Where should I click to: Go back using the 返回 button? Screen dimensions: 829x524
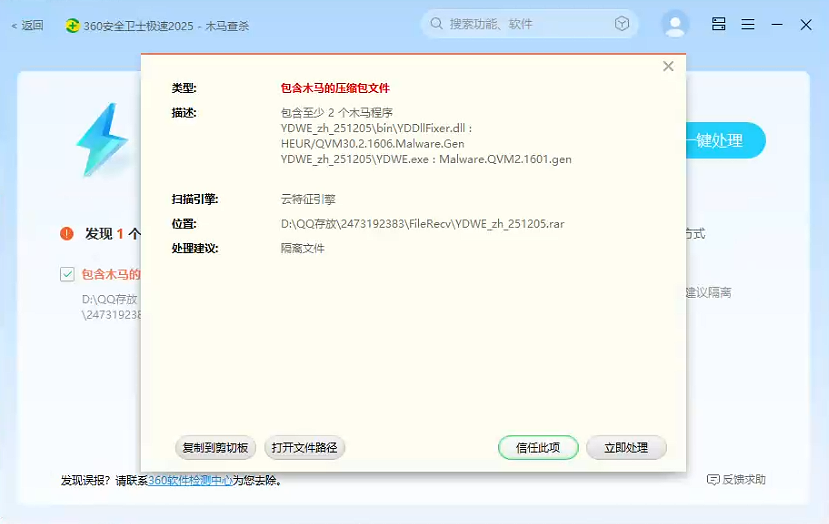tap(27, 25)
